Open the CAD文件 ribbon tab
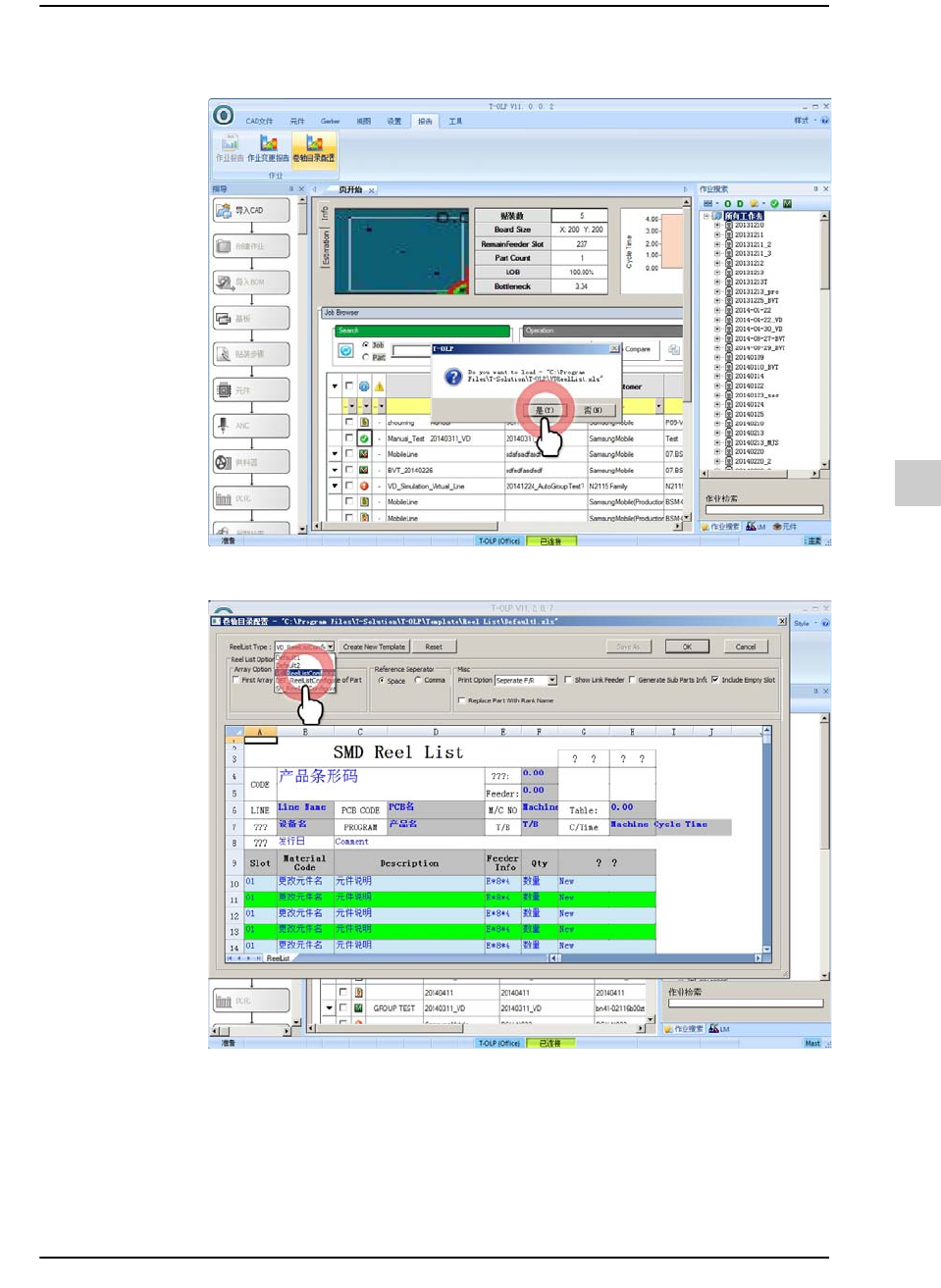Image resolution: width=941 pixels, height=1288 pixels. [259, 122]
